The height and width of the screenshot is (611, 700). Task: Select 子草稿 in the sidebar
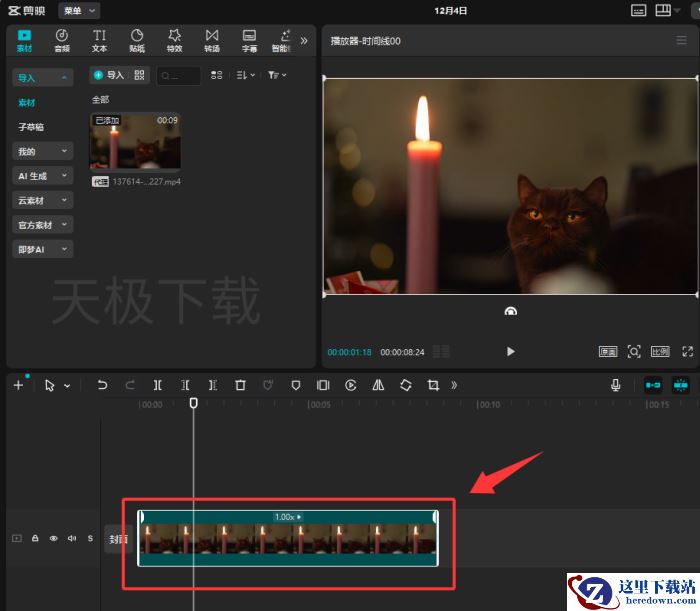pos(31,127)
